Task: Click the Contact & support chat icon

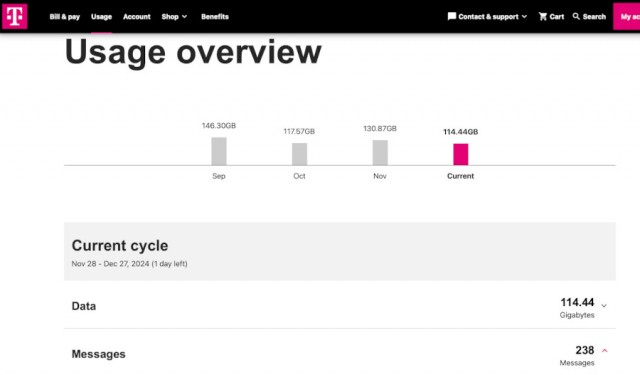Action: coord(451,16)
